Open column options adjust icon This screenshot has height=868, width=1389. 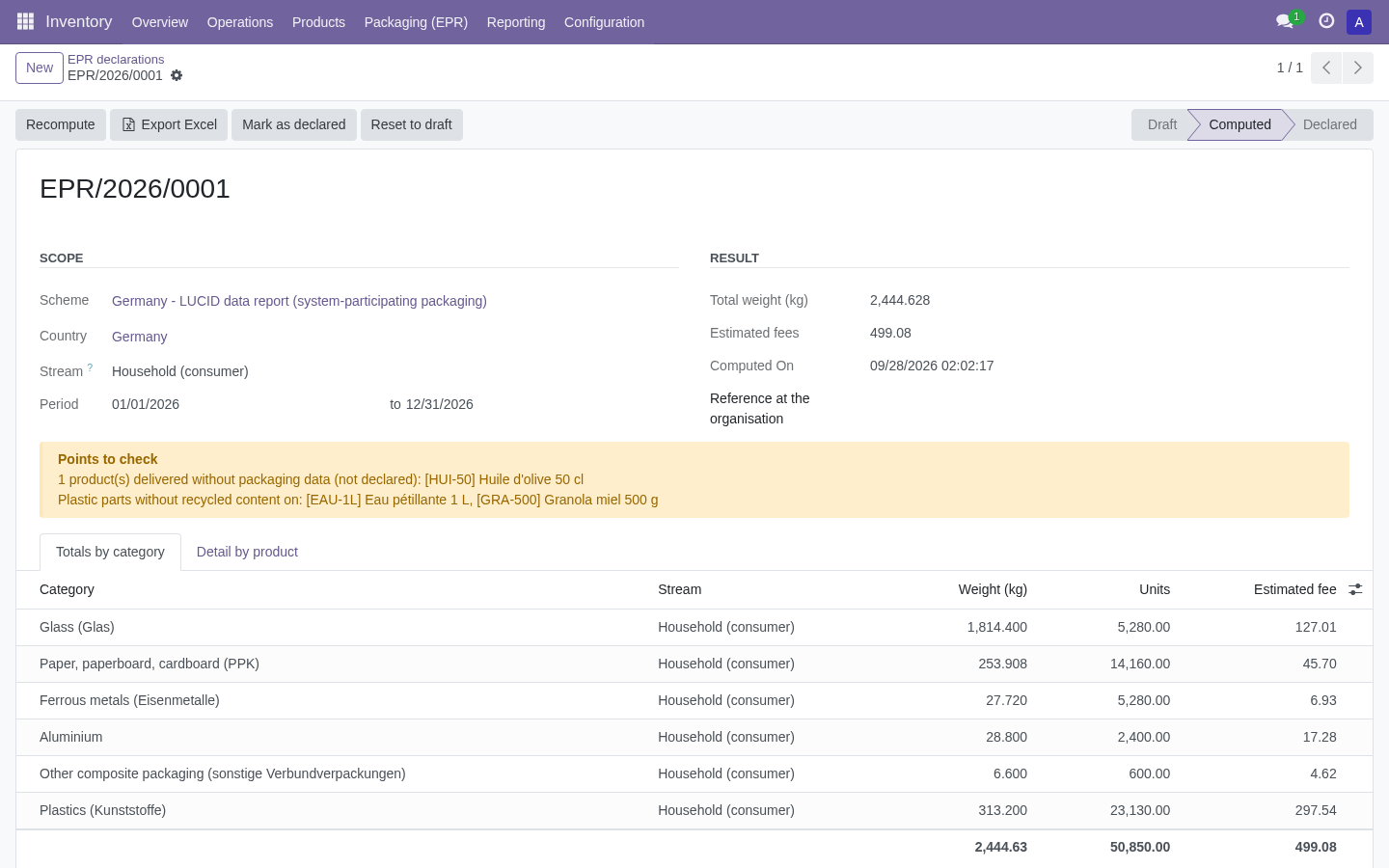click(x=1355, y=589)
